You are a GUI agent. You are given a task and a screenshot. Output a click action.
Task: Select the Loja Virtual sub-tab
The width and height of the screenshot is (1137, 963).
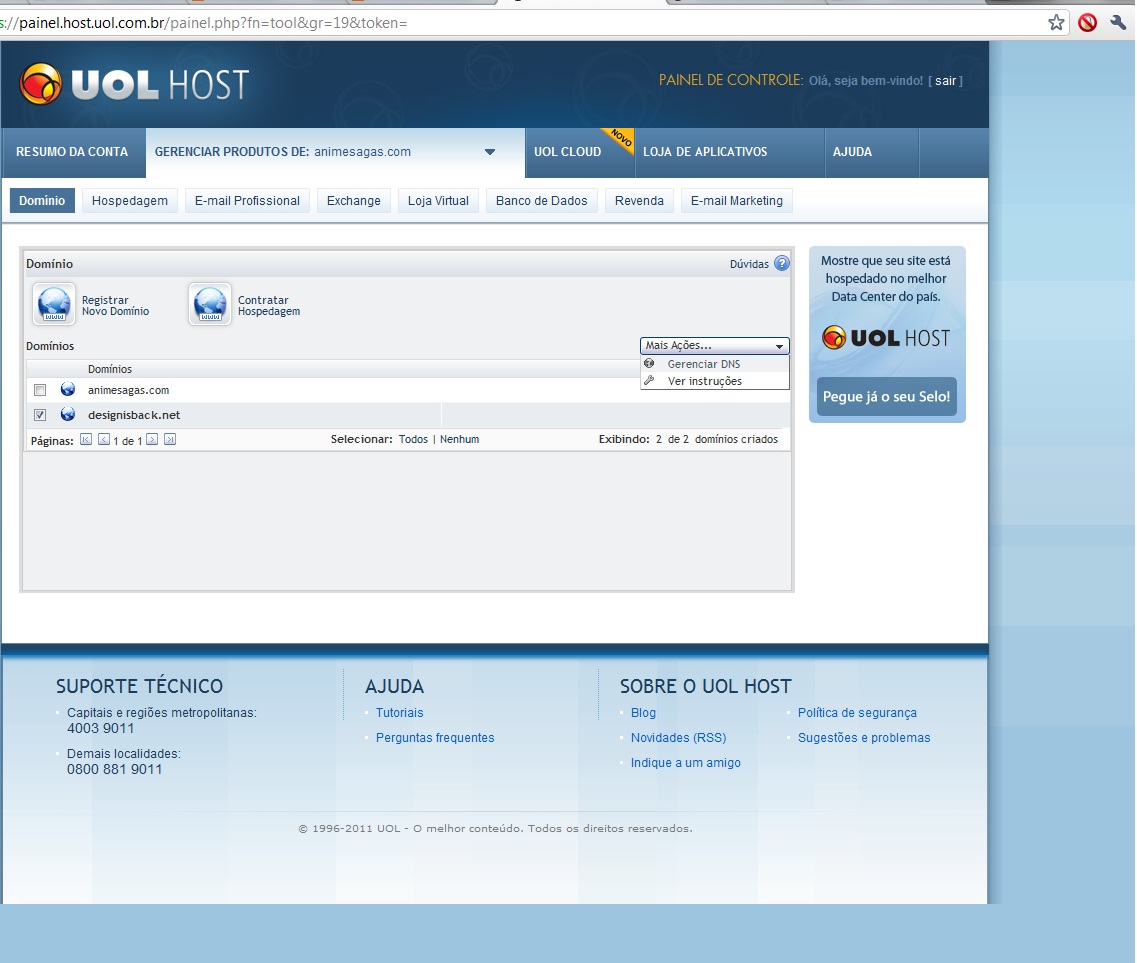click(438, 201)
